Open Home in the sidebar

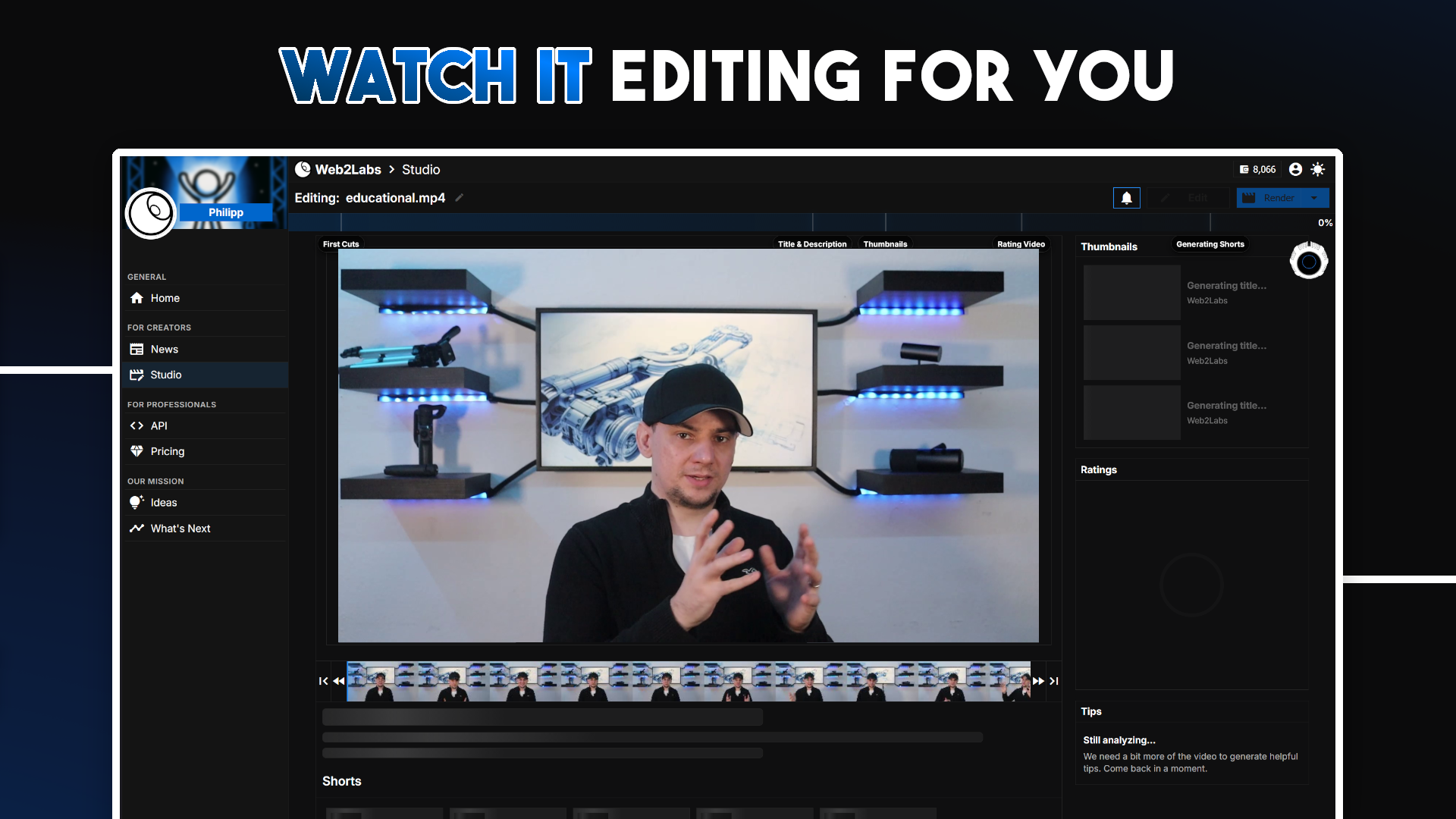(165, 298)
